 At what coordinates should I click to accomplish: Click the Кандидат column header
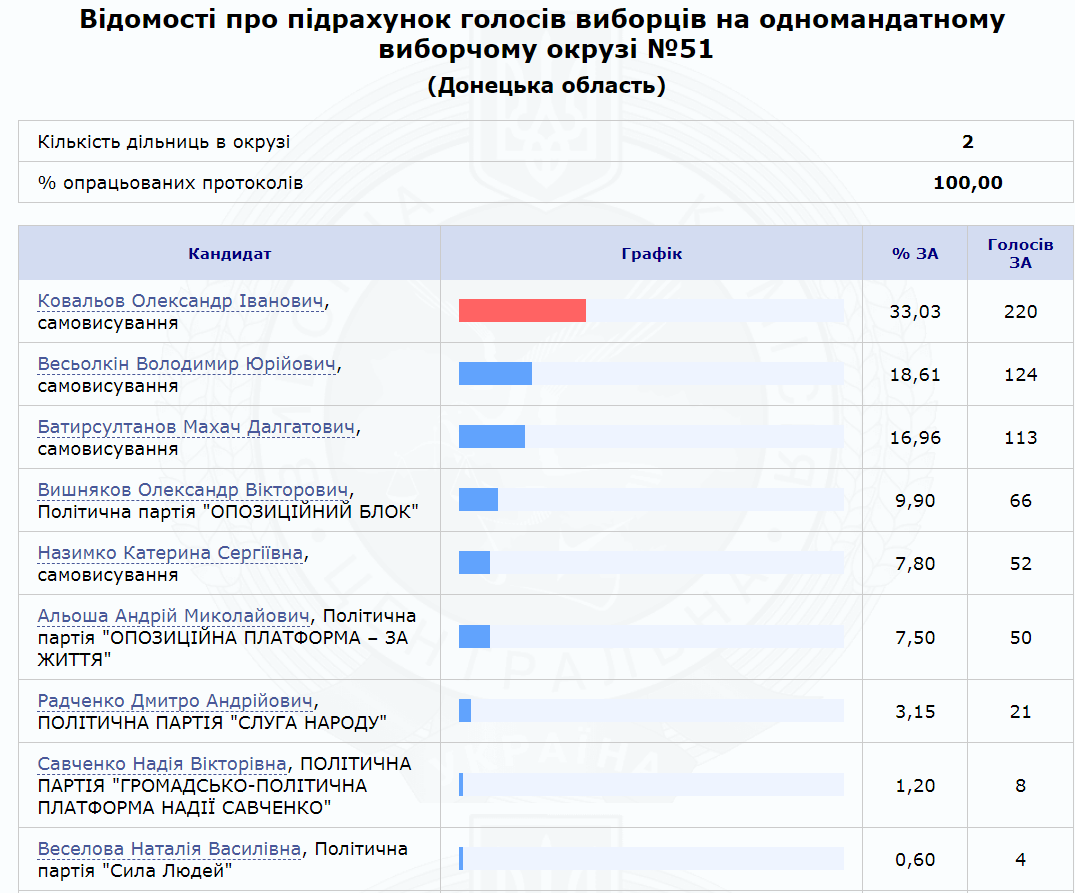pos(229,254)
